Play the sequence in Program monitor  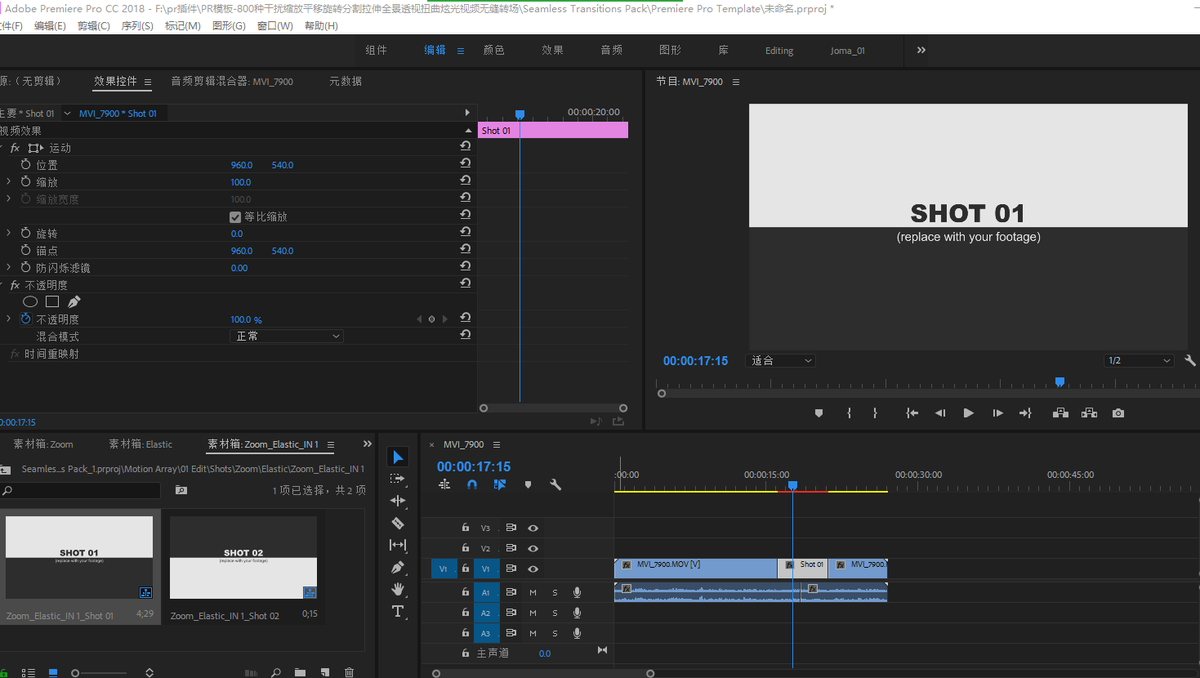(x=968, y=413)
